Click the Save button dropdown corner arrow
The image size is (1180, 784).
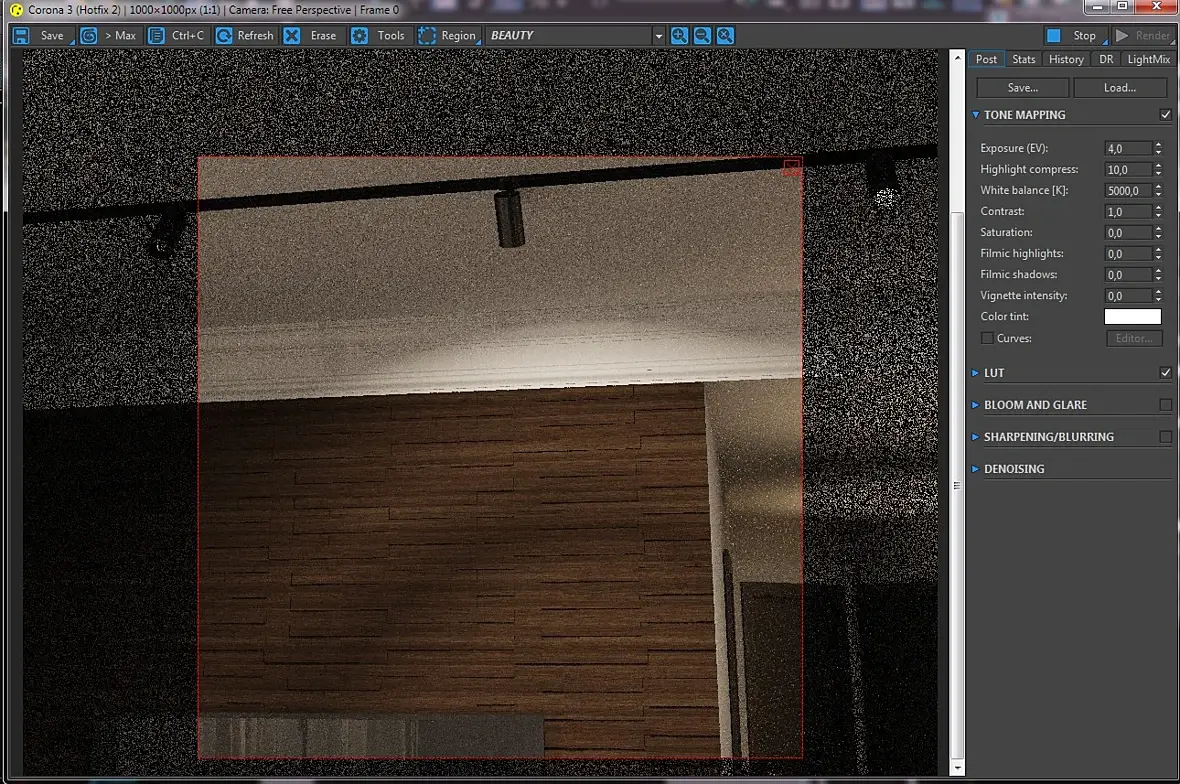[x=72, y=42]
